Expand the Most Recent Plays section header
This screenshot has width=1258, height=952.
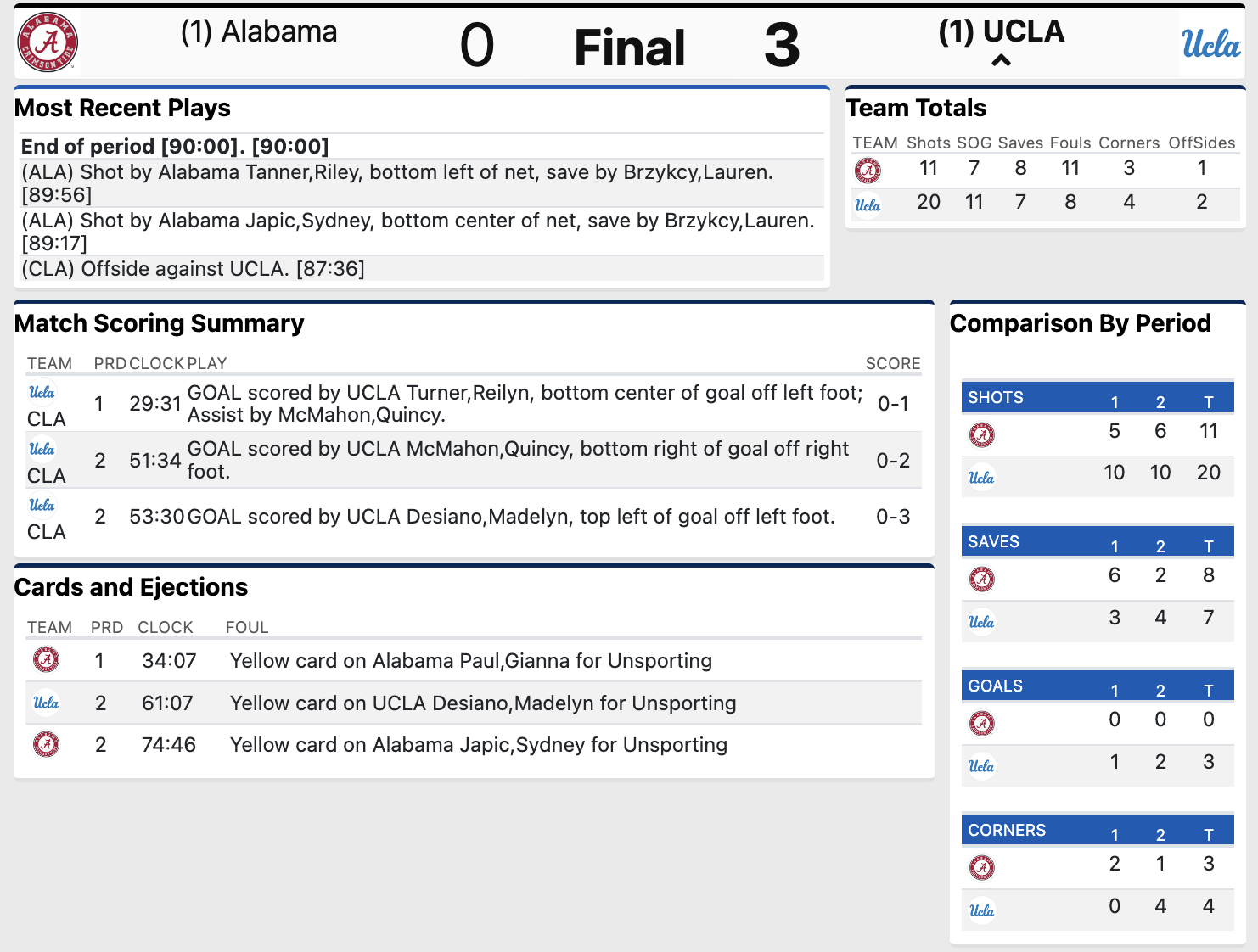[122, 108]
